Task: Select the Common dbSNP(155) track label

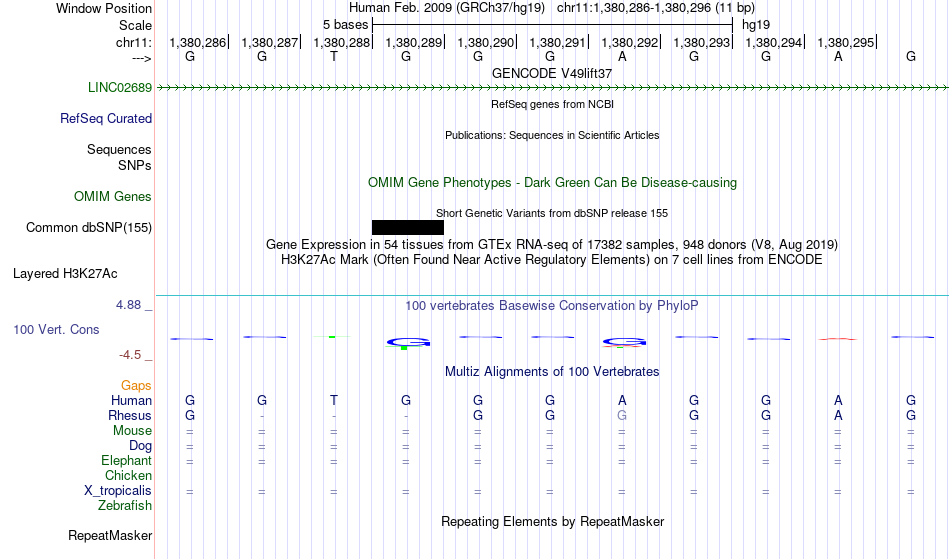Action: click(89, 228)
